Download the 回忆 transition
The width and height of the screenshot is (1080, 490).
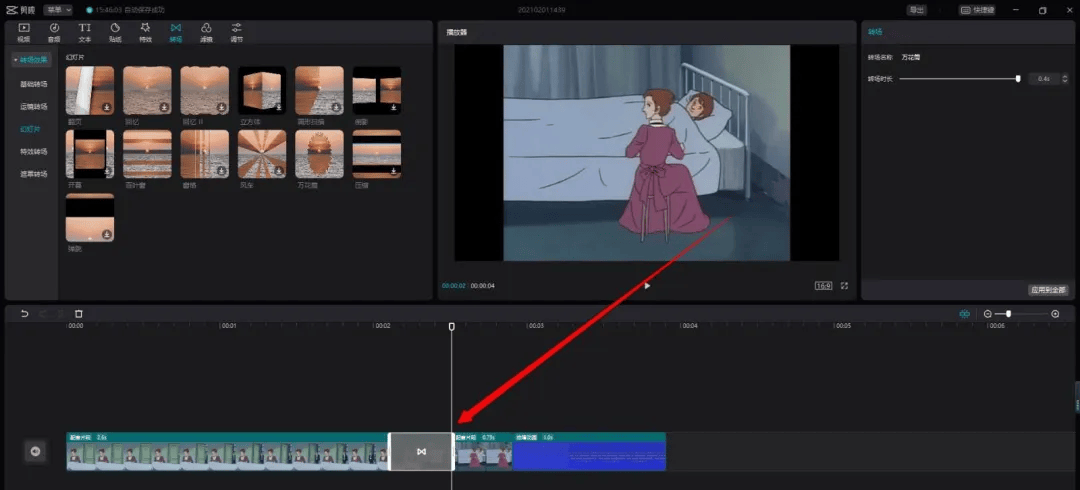coord(164,108)
